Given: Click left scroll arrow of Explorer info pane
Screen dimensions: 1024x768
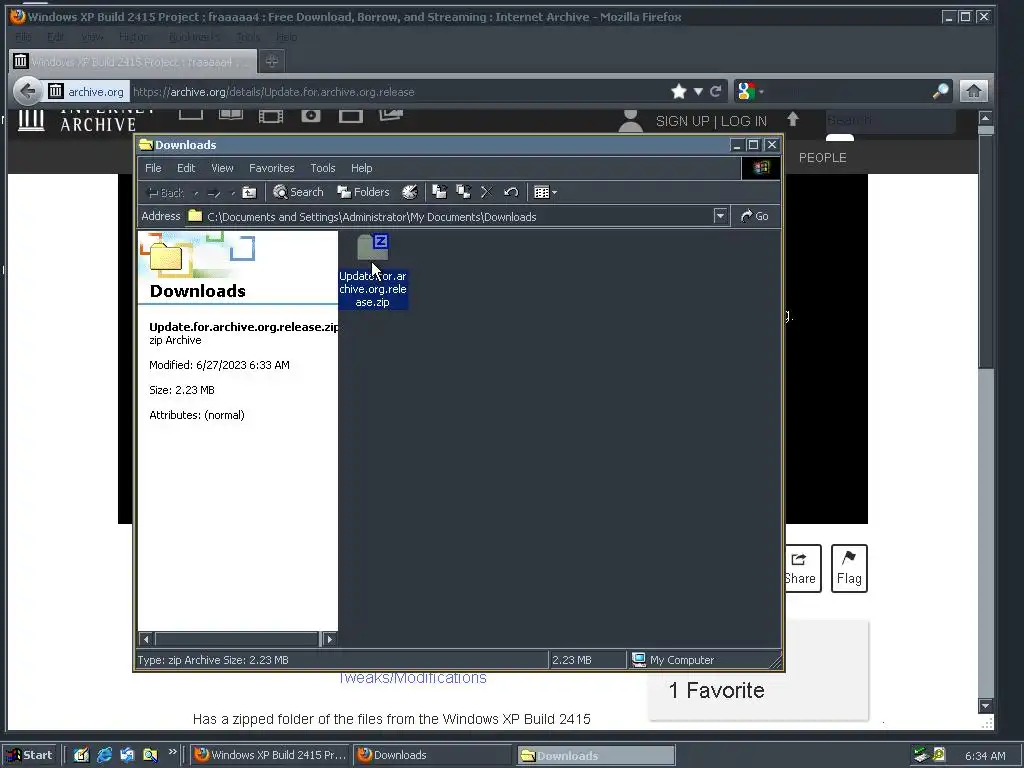Looking at the screenshot, I should [146, 639].
